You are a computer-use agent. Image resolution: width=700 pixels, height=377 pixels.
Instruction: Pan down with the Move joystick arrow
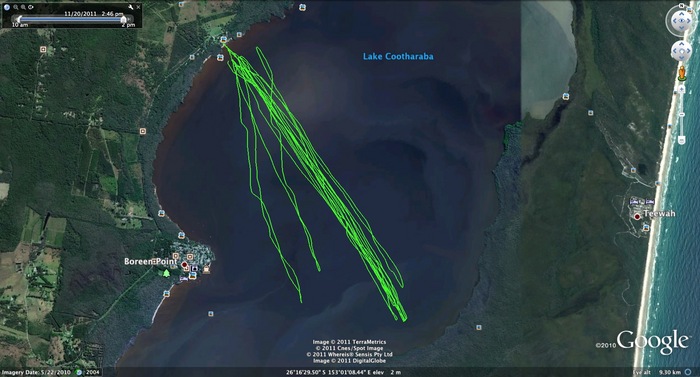[682, 58]
